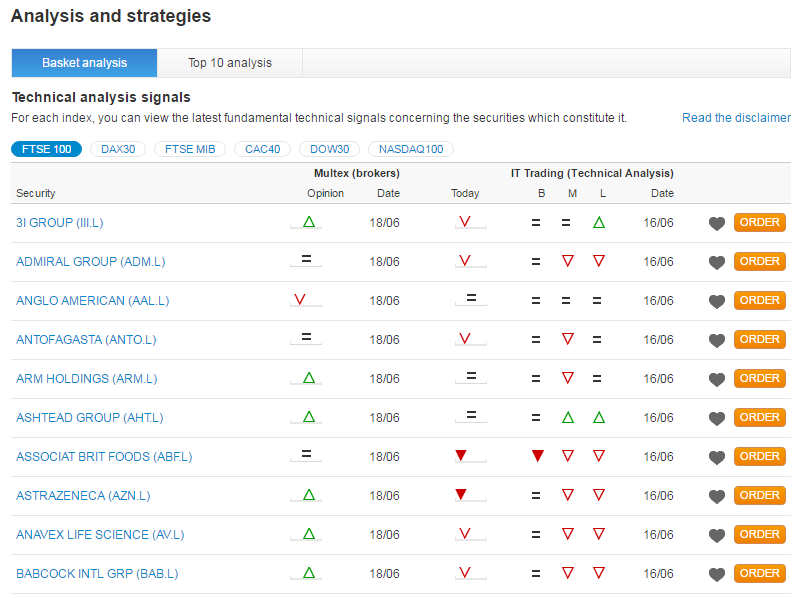
Task: Click ASTRAZENECA red L signal triangle
Action: tap(599, 495)
